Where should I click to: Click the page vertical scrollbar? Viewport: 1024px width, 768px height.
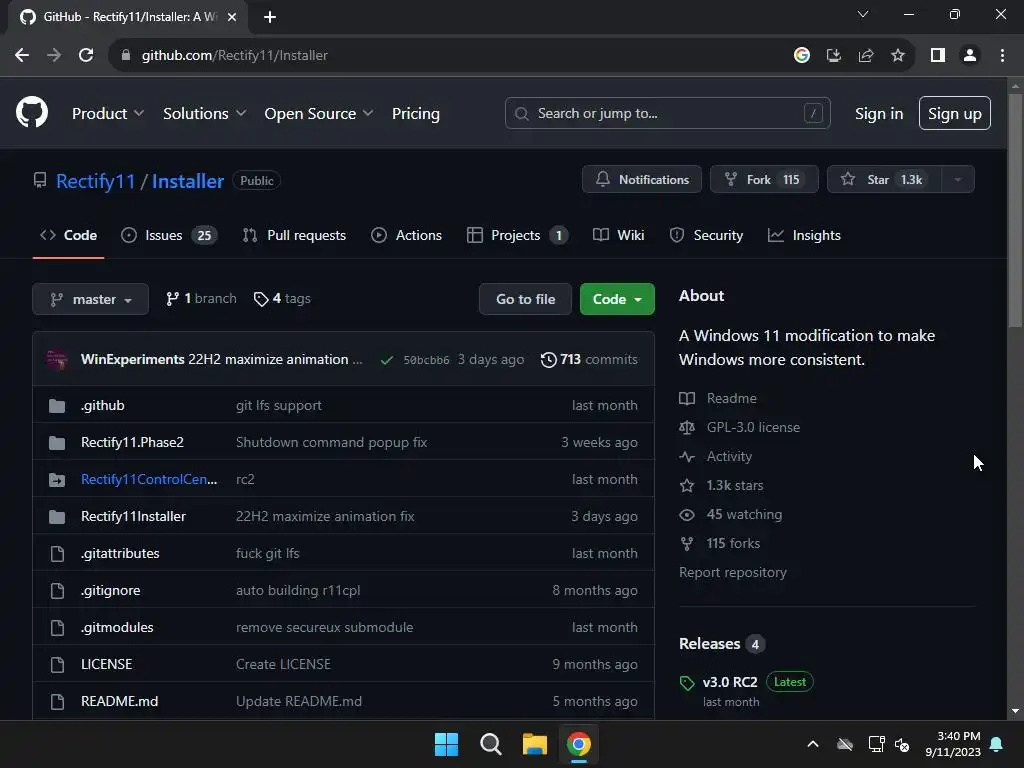click(x=1015, y=209)
